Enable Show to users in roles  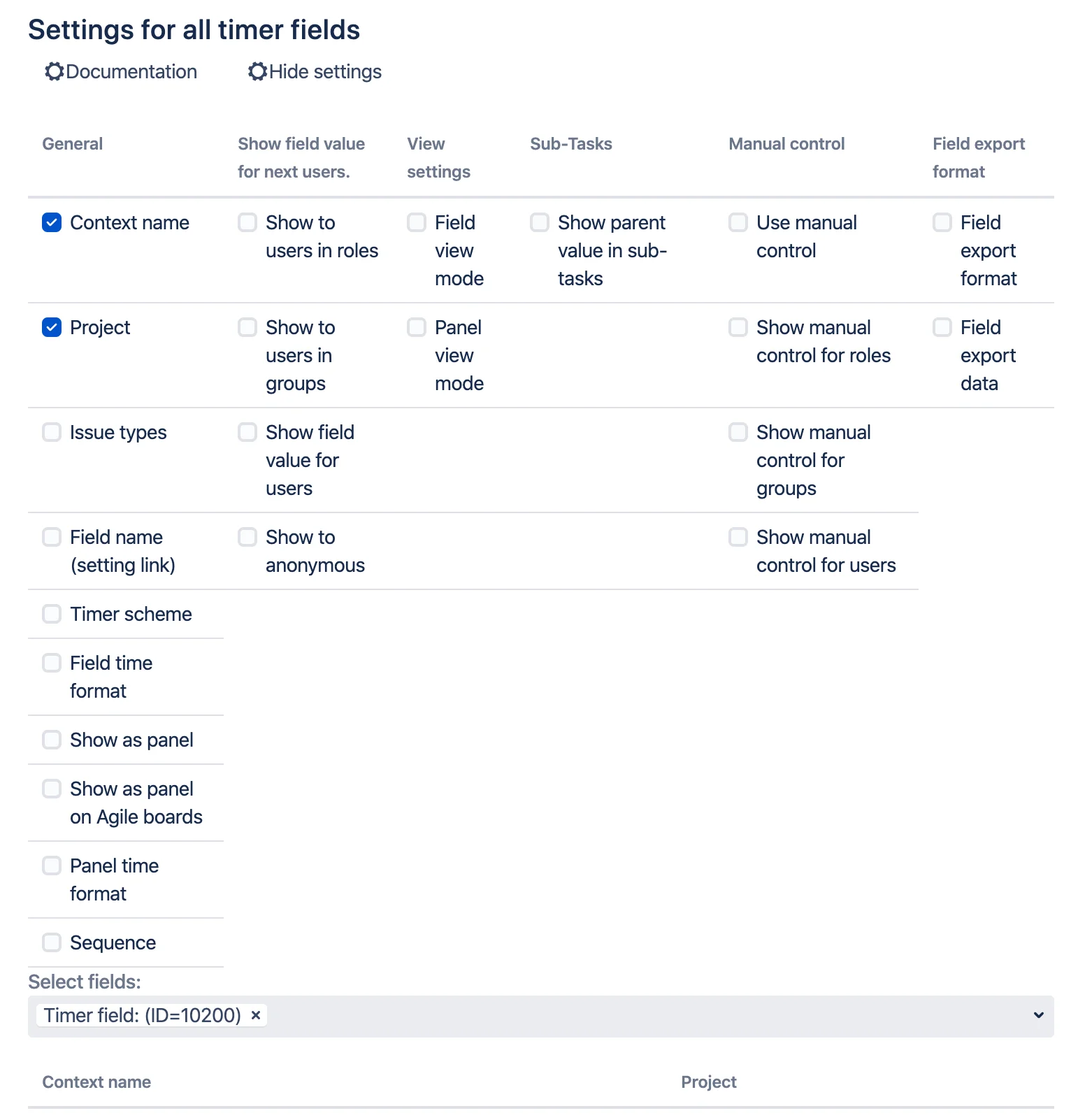point(247,222)
